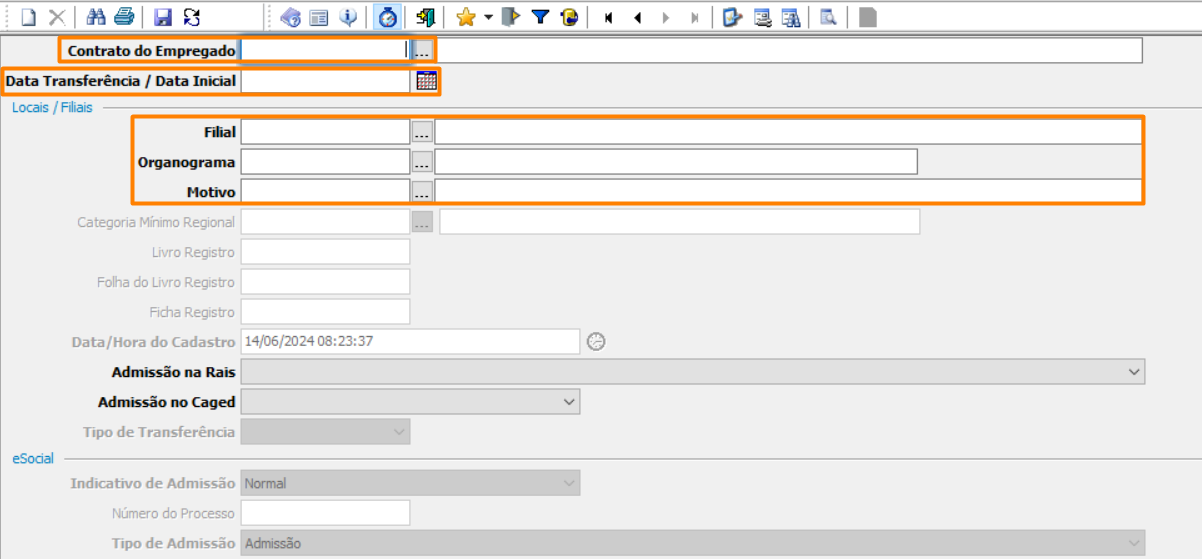Image resolution: width=1202 pixels, height=559 pixels.
Task: Open the table grid view icon
Action: 319,17
